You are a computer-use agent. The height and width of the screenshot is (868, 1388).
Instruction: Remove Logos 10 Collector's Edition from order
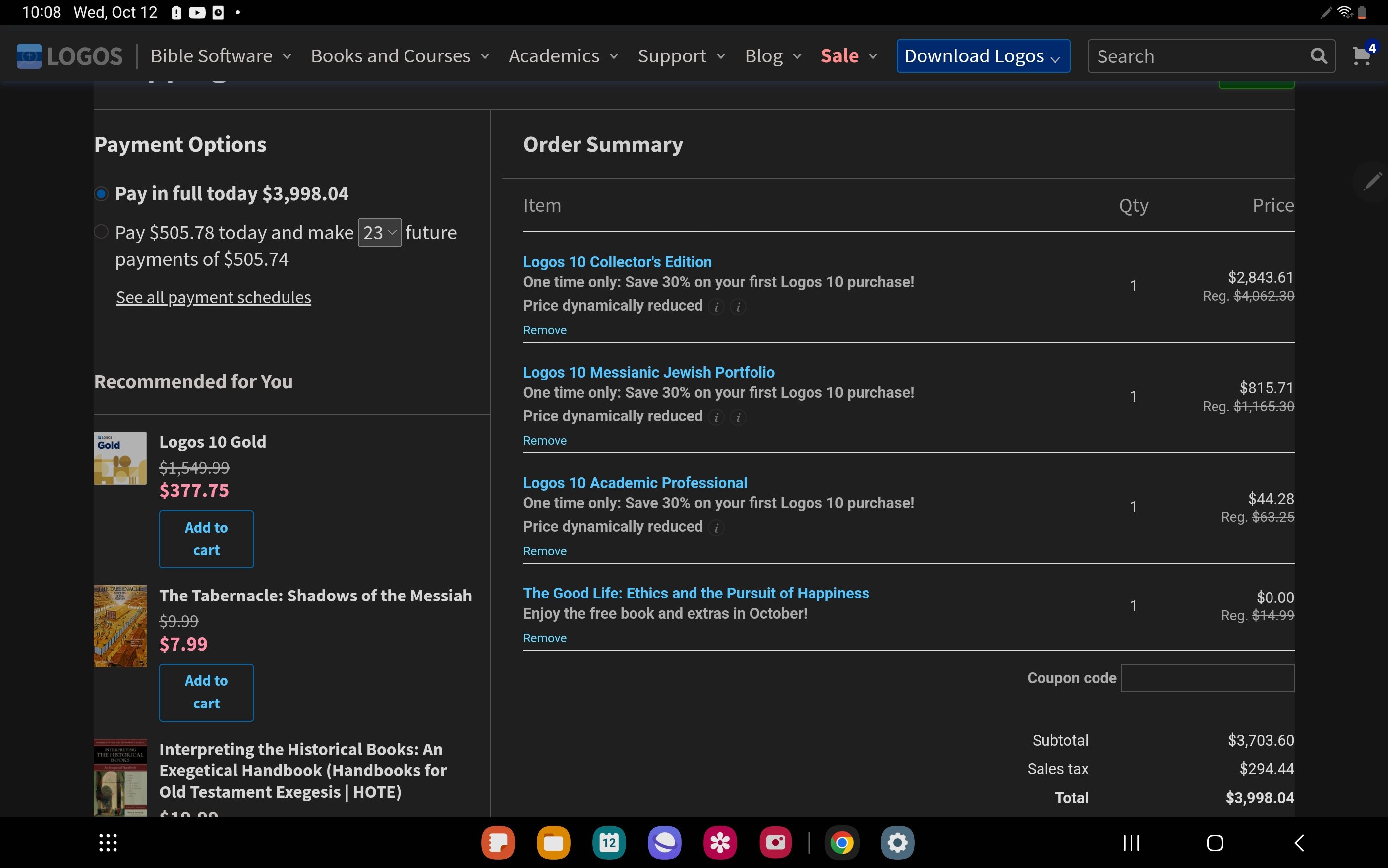[544, 330]
